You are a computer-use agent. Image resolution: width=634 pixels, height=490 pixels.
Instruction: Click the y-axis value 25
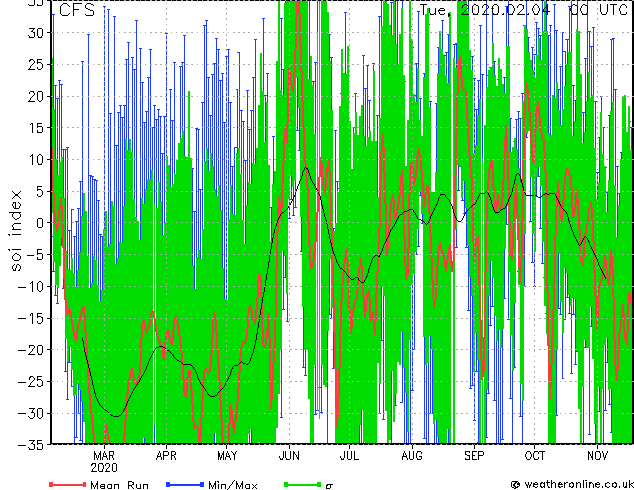35,64
